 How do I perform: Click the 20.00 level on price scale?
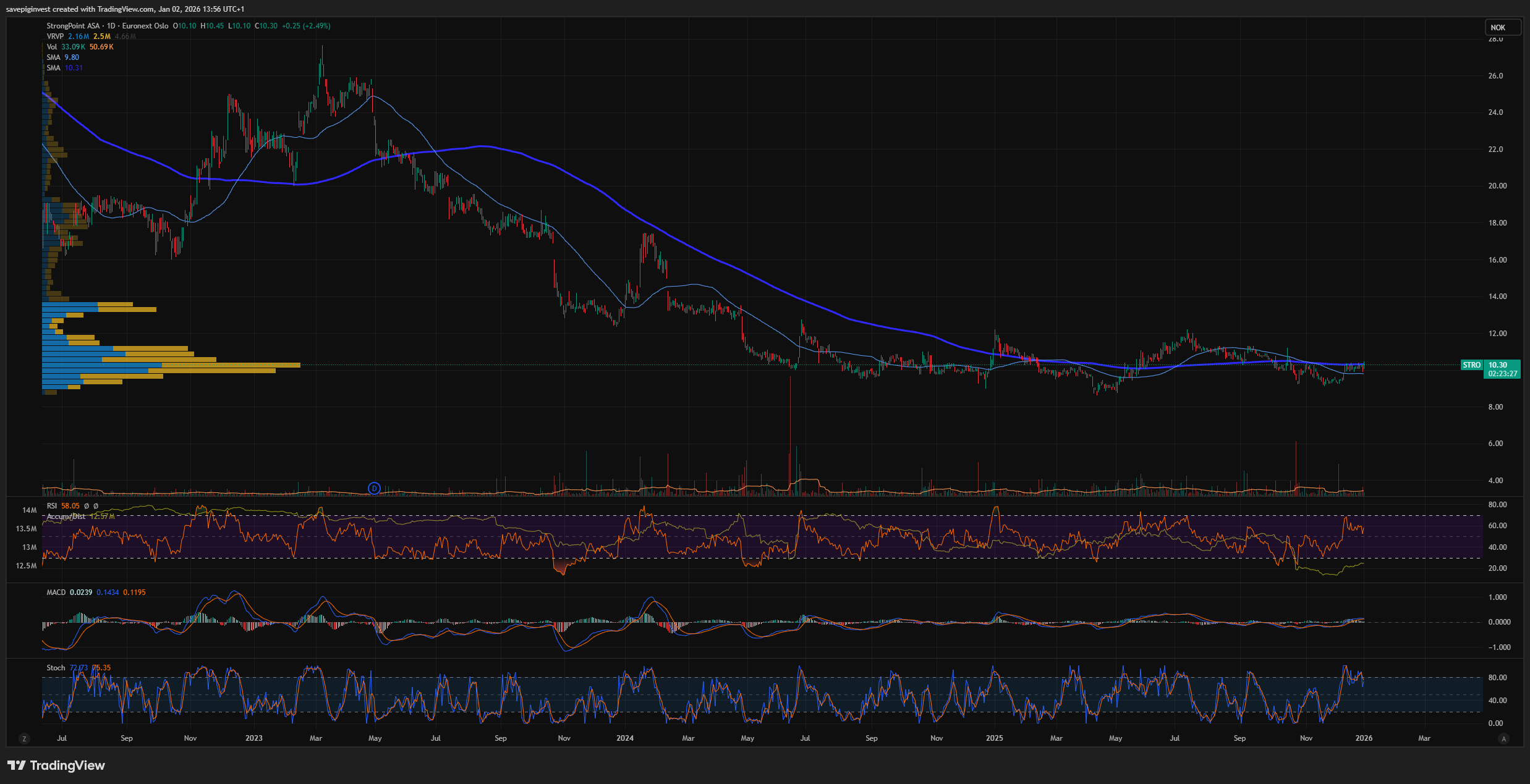1497,186
